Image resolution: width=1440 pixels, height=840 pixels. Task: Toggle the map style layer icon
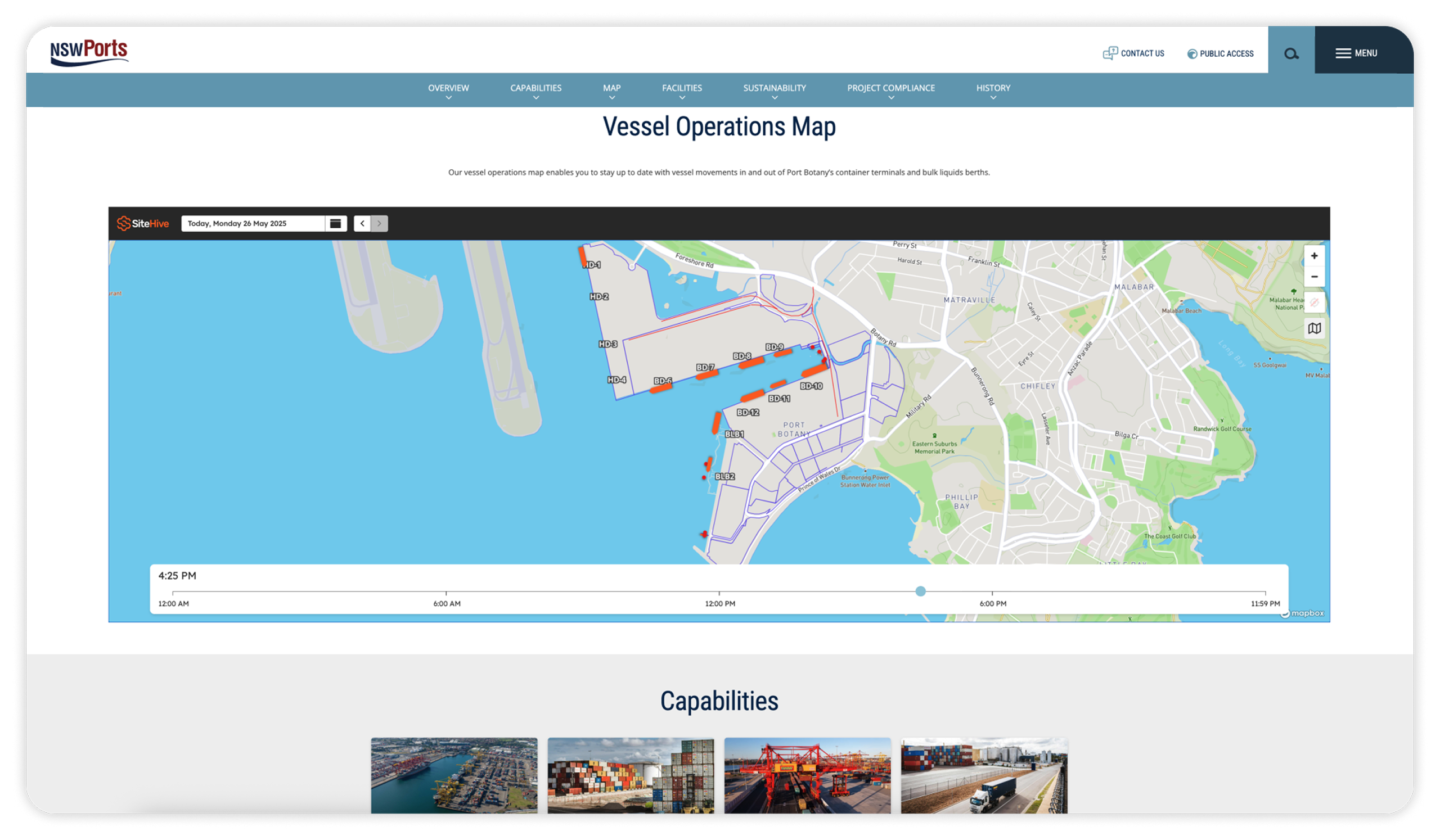[x=1315, y=328]
